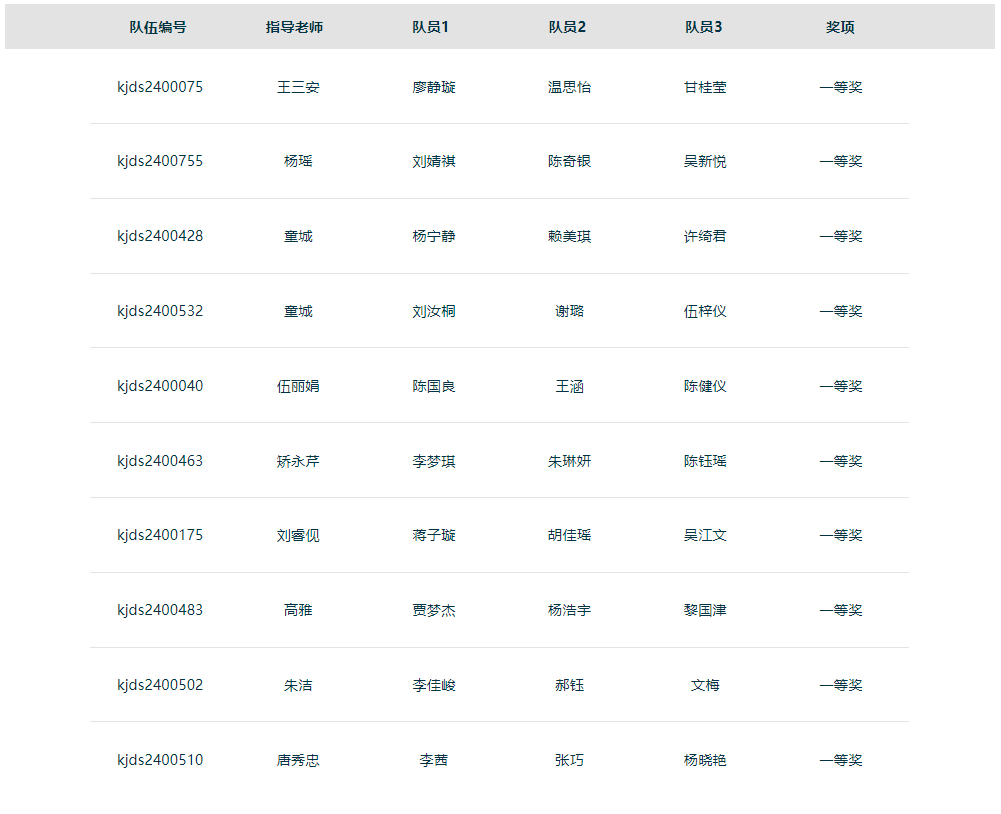Click the 队员3 column header
Viewport: 1001px width, 814px height.
(701, 28)
